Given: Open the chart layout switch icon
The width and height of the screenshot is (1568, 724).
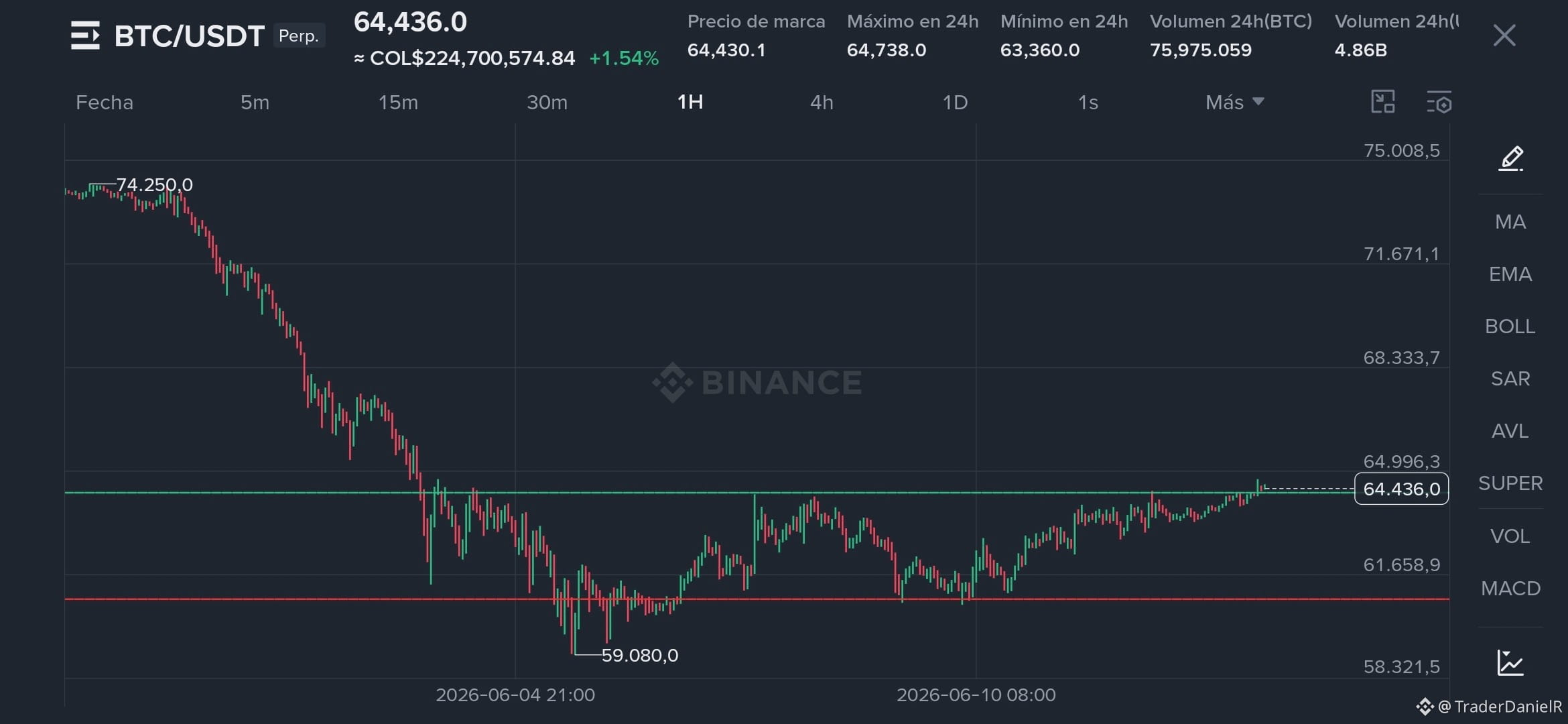Looking at the screenshot, I should pos(1382,102).
